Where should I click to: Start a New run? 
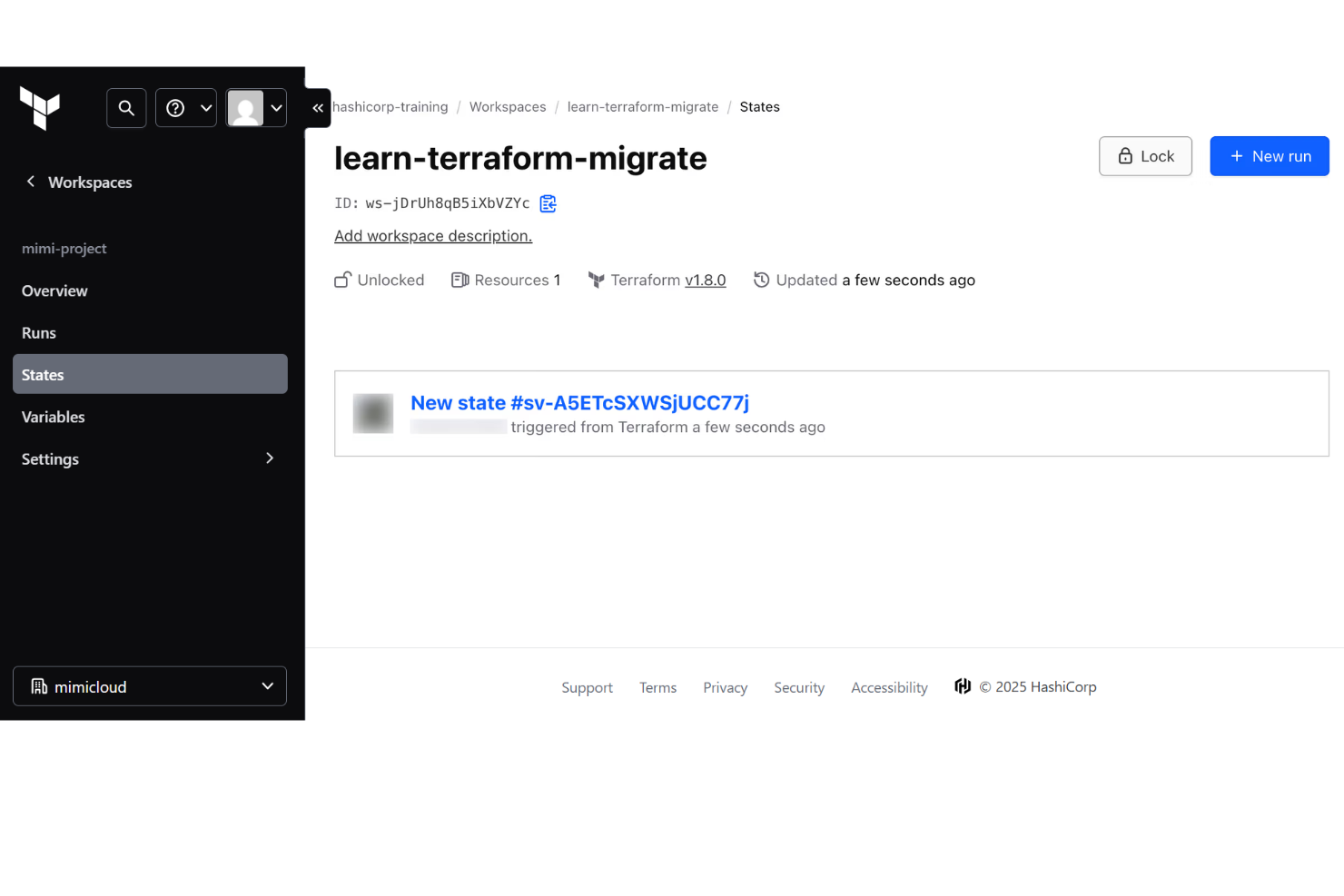point(1269,155)
